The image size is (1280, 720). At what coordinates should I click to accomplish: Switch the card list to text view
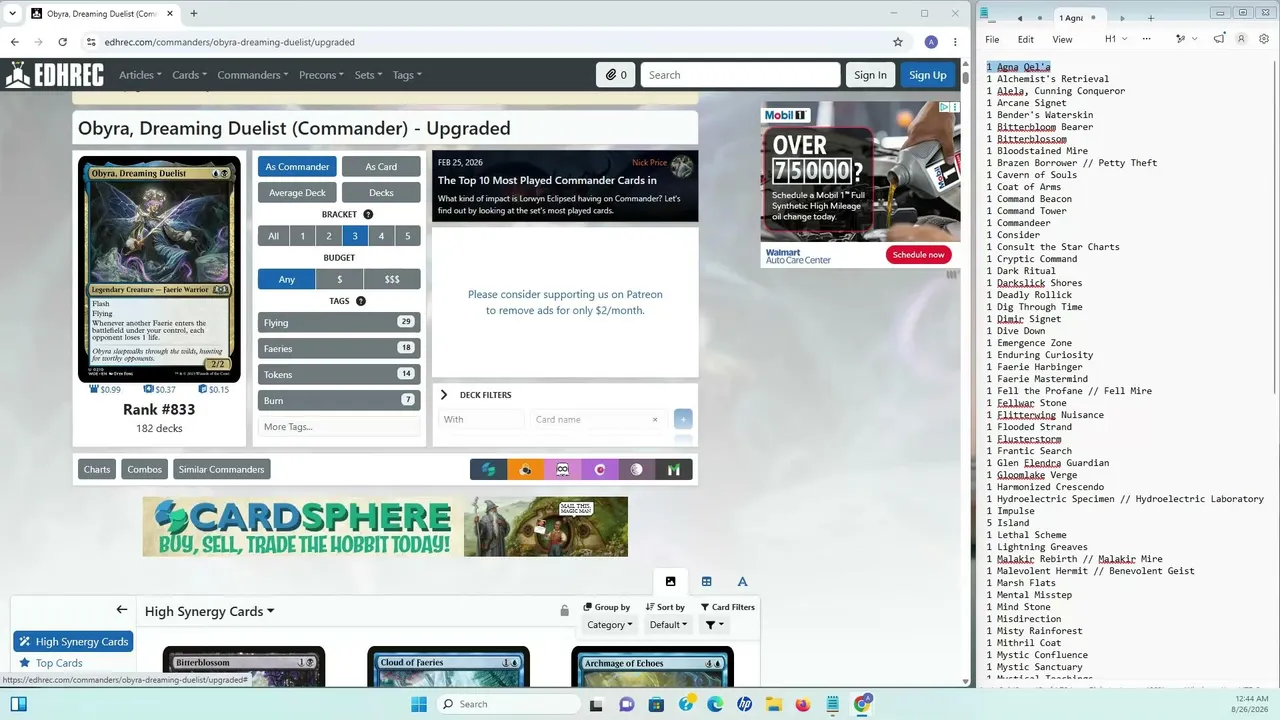742,582
